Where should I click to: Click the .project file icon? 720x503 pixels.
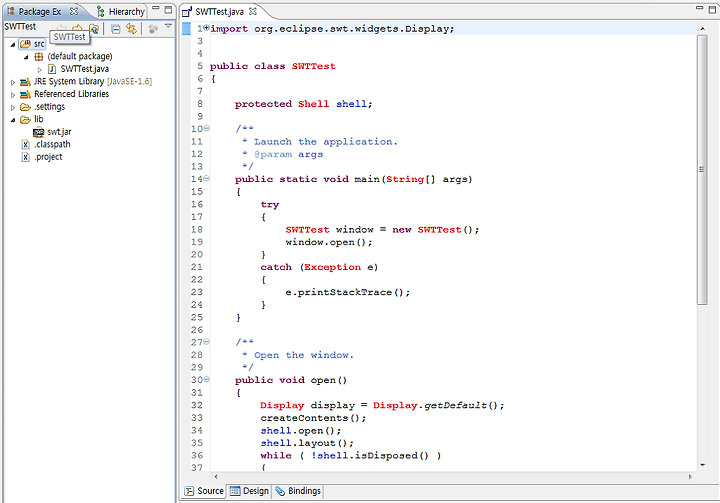26,157
